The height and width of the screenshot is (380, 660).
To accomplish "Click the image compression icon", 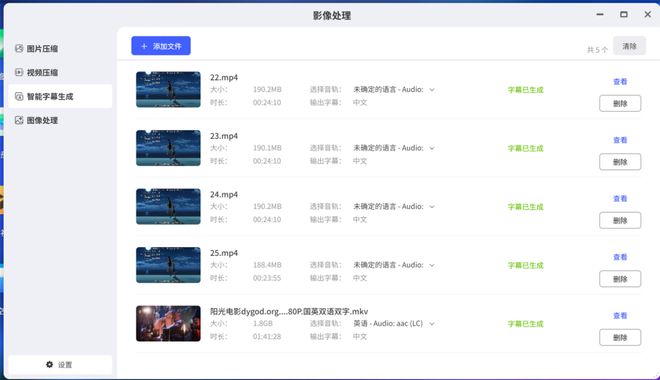I will (19, 48).
